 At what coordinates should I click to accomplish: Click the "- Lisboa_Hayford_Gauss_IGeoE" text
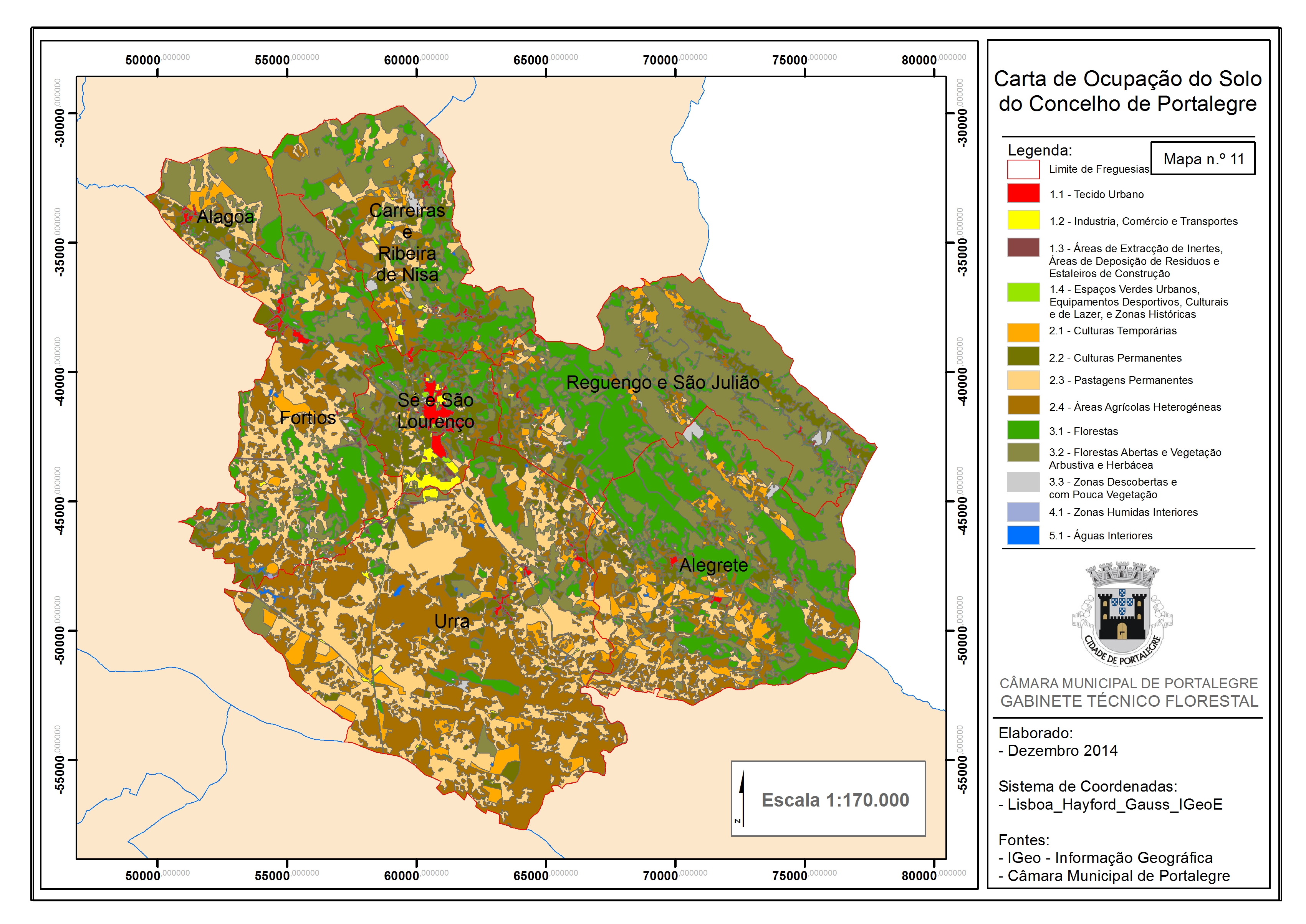pos(1110,805)
